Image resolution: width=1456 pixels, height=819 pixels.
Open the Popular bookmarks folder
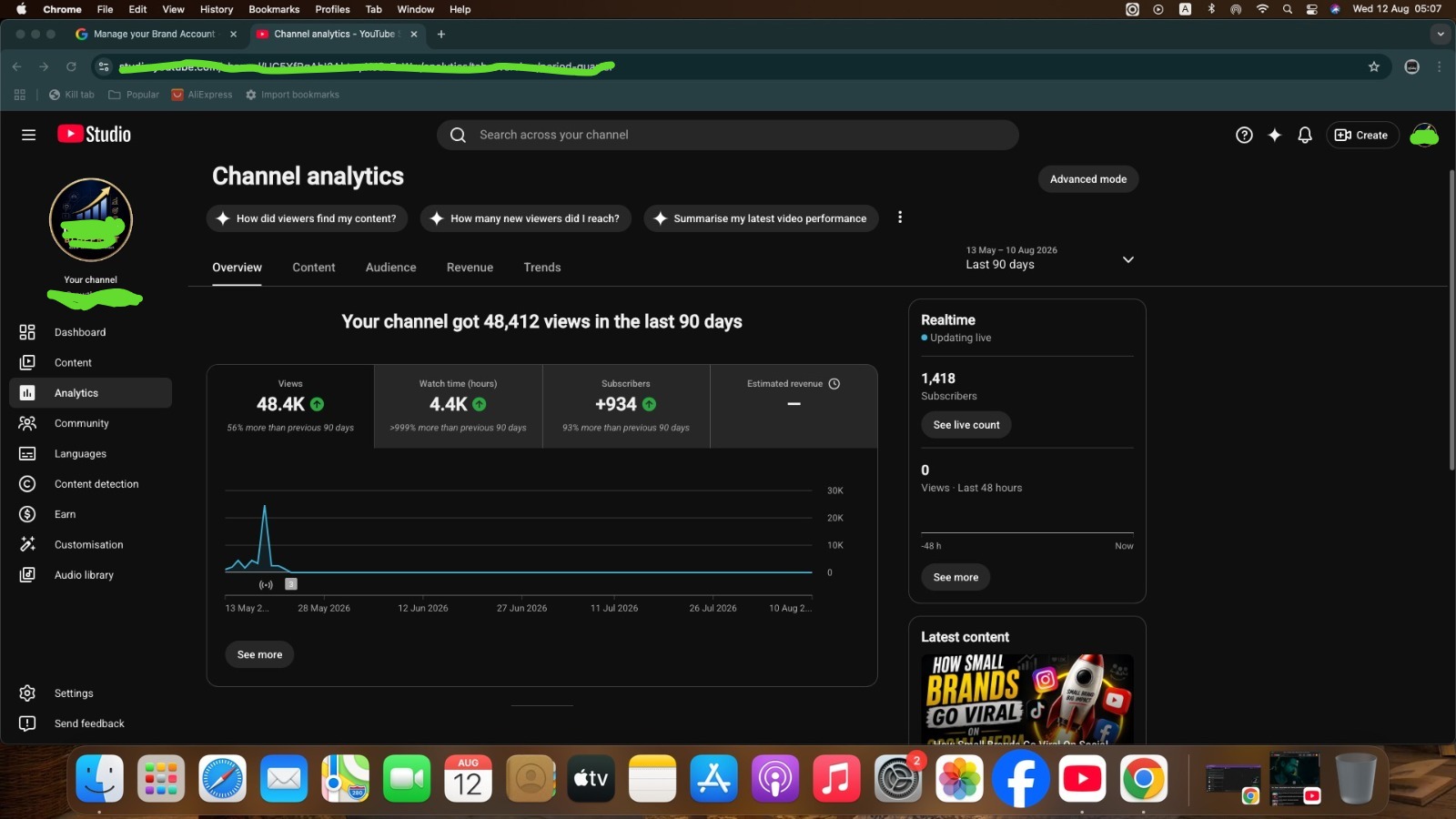tap(134, 95)
